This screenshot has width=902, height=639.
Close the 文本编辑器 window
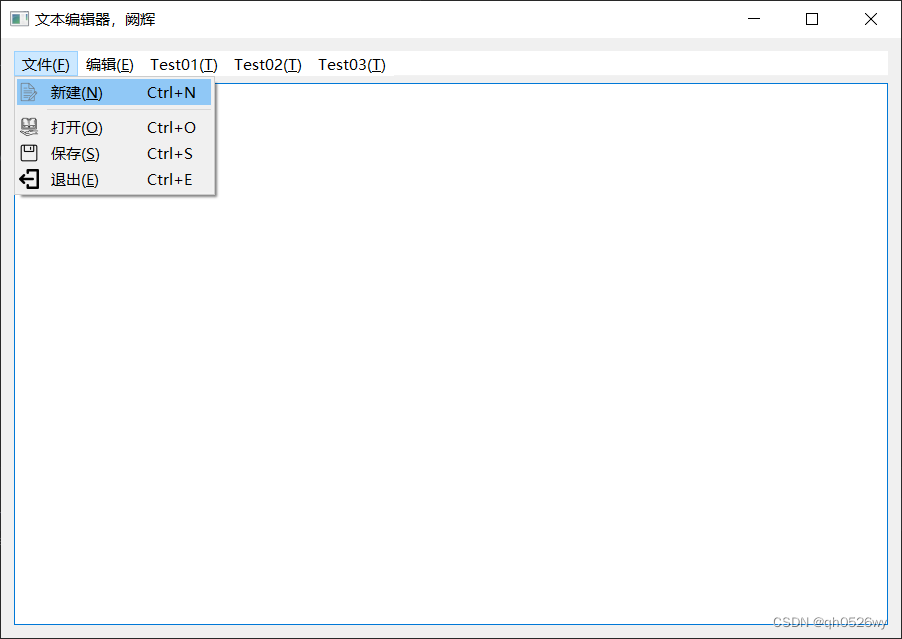[871, 19]
